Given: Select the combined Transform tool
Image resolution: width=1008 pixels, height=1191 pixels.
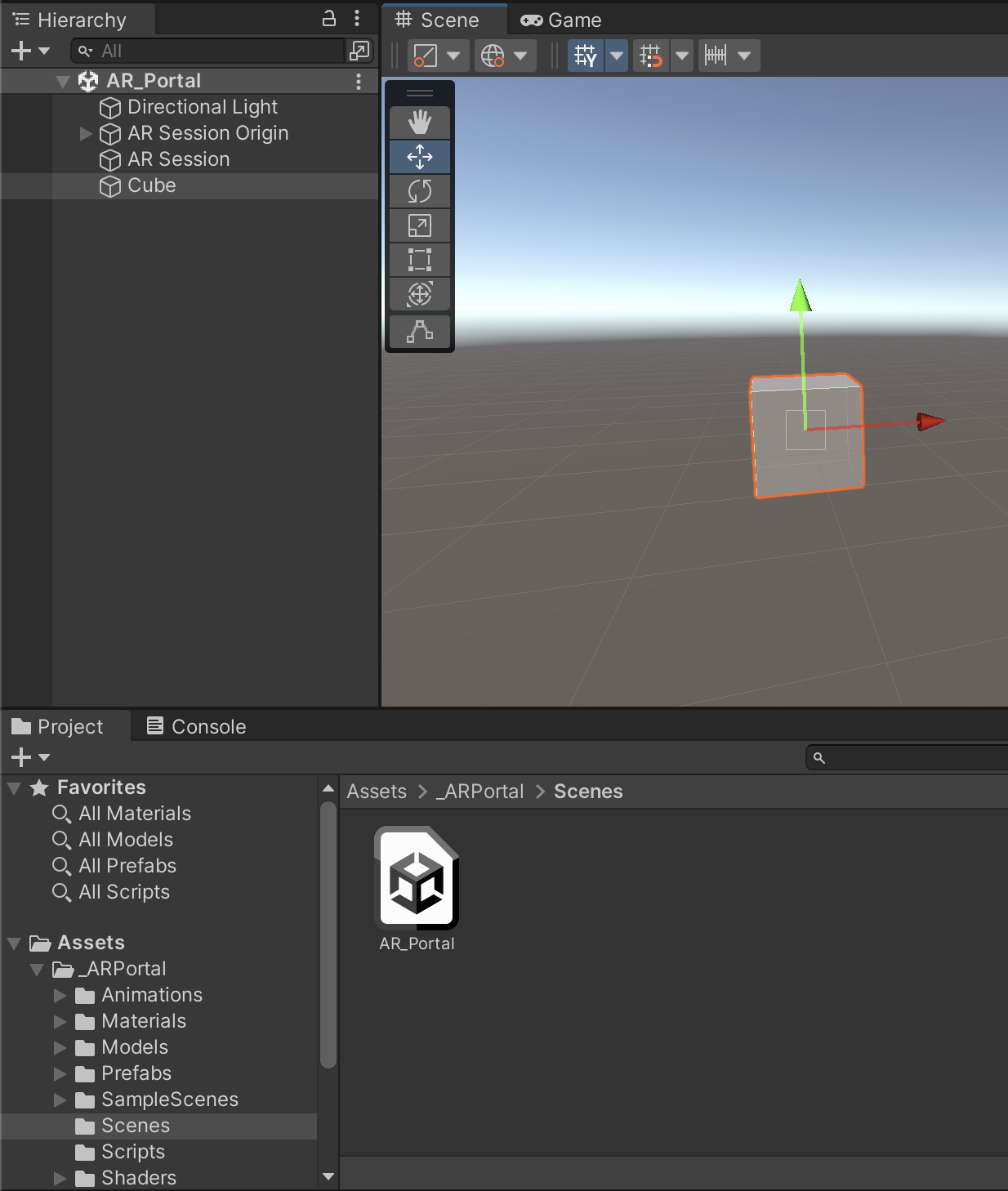Looking at the screenshot, I should (x=420, y=294).
